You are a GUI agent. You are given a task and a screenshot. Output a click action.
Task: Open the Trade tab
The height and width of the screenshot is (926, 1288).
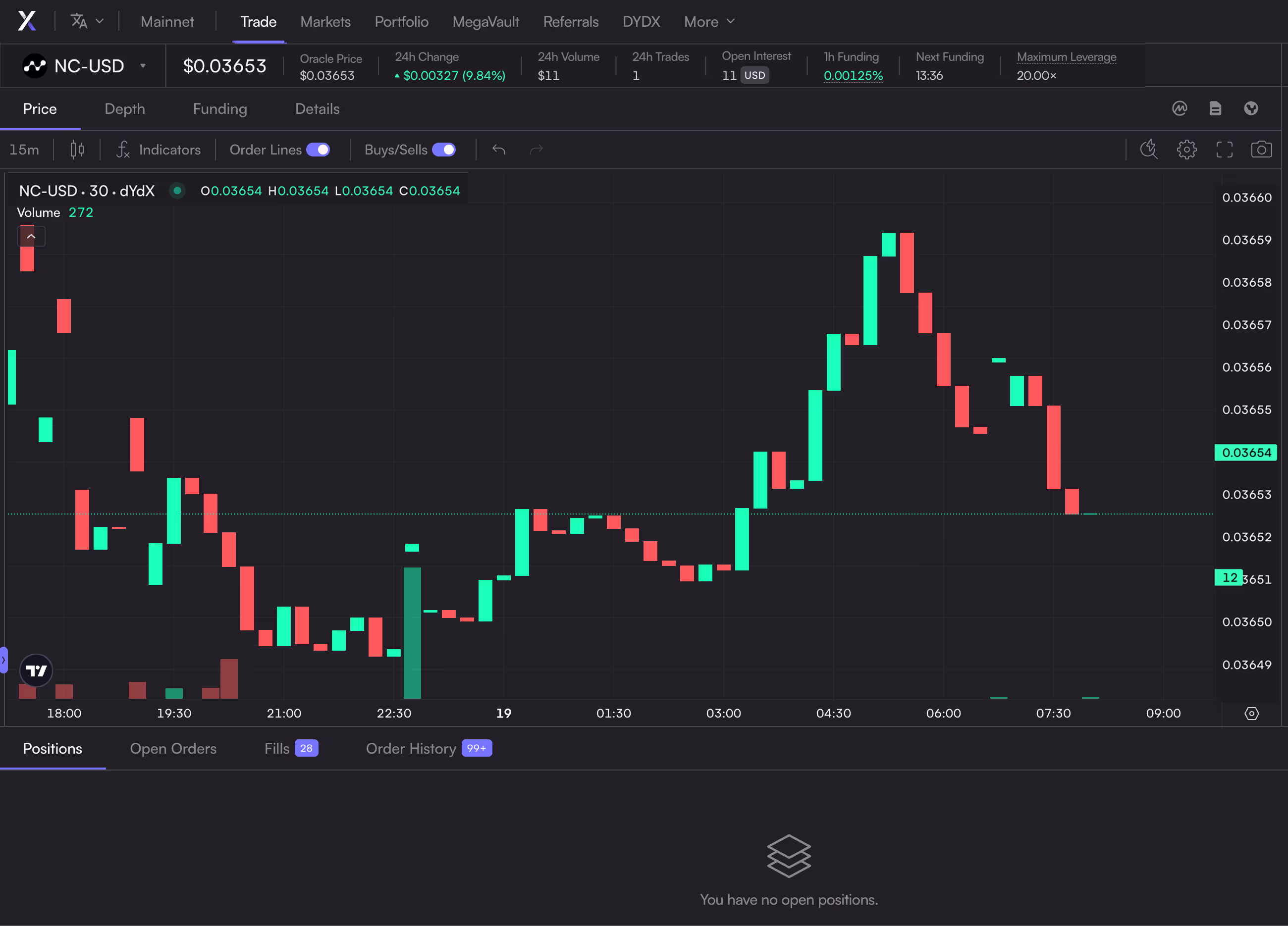pyautogui.click(x=259, y=22)
